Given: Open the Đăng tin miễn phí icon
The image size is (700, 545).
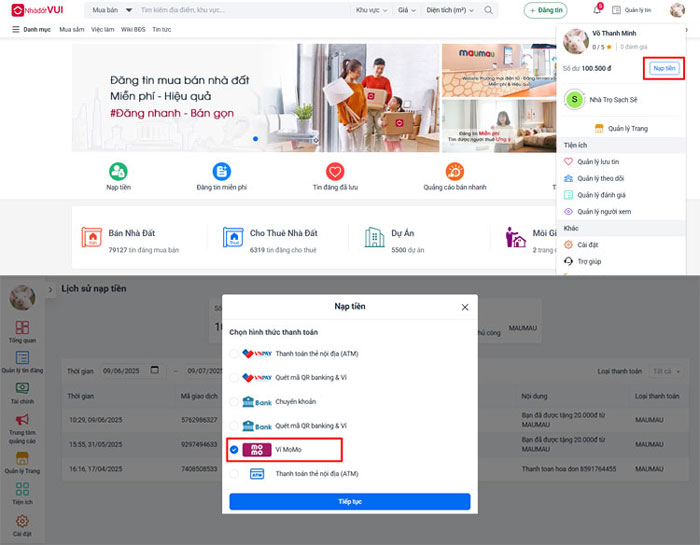Looking at the screenshot, I should (x=221, y=171).
